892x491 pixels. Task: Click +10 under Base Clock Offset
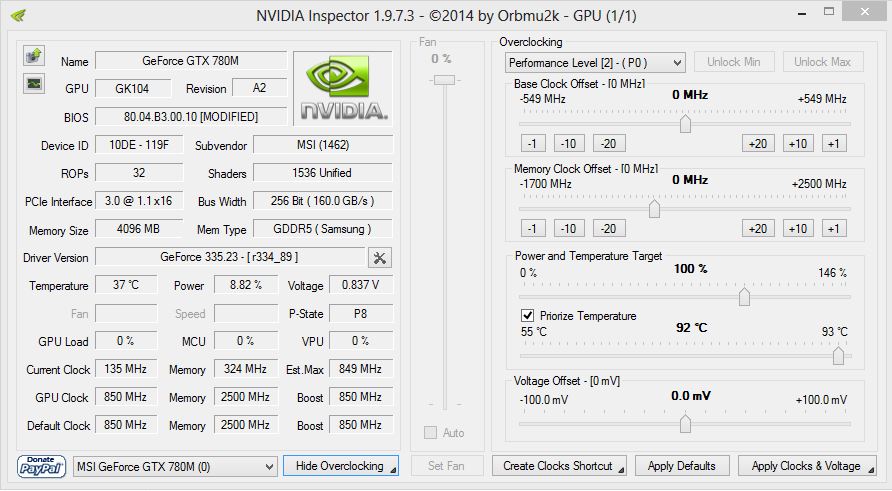(798, 143)
